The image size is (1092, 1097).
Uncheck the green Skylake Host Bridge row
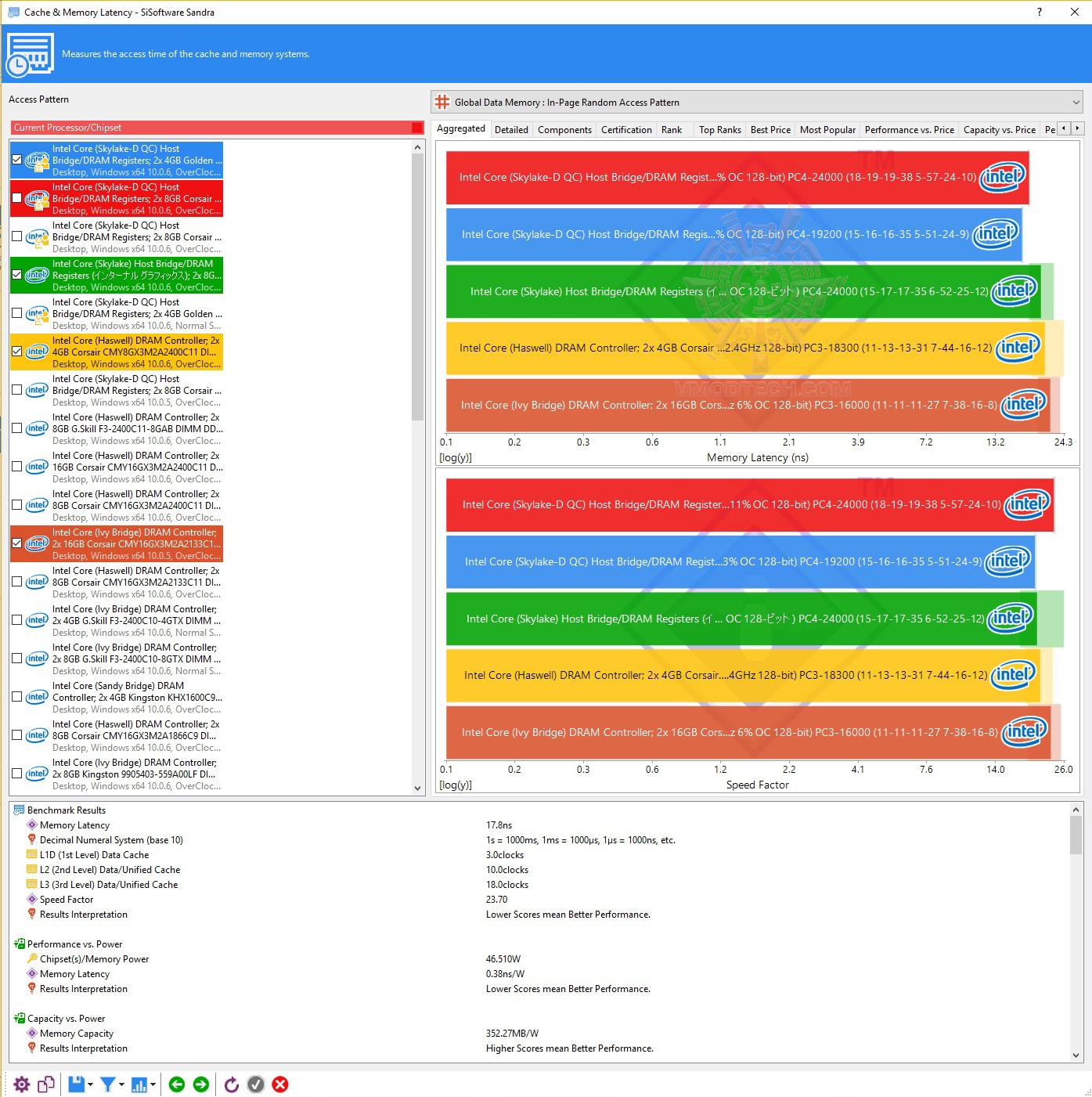tap(17, 275)
